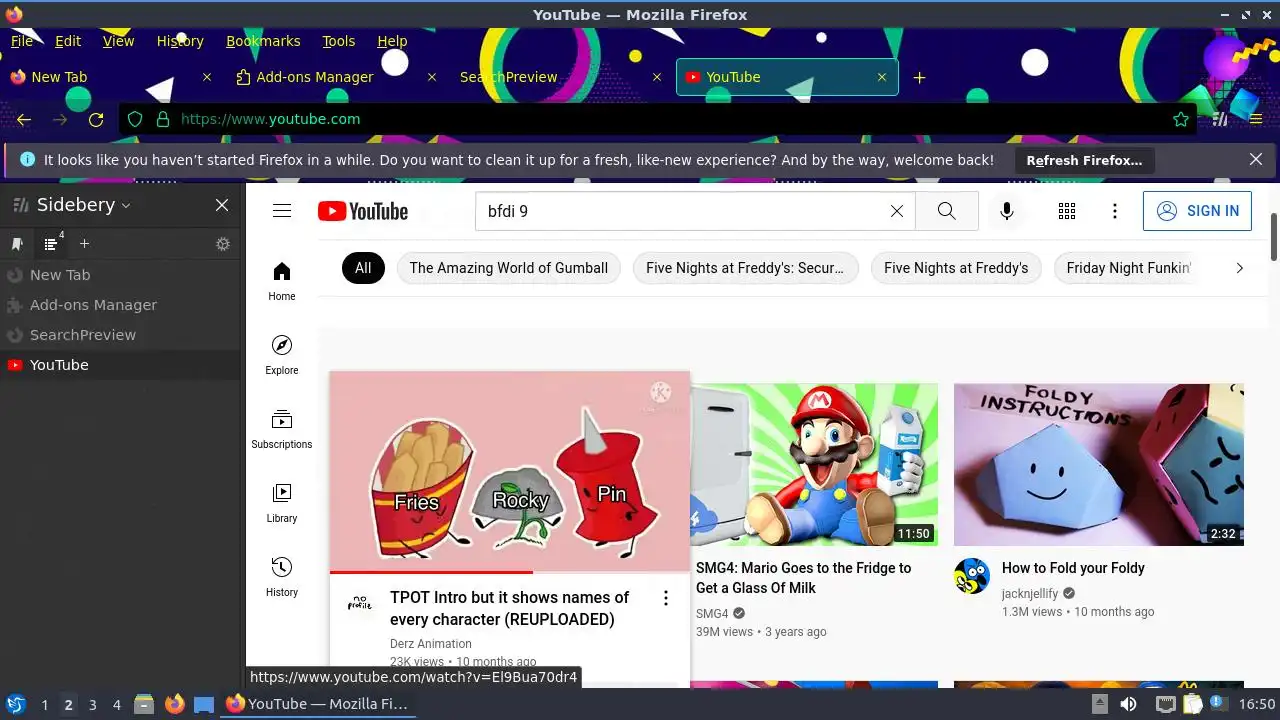The height and width of the screenshot is (720, 1280).
Task: Open the File menu
Action: [x=22, y=41]
